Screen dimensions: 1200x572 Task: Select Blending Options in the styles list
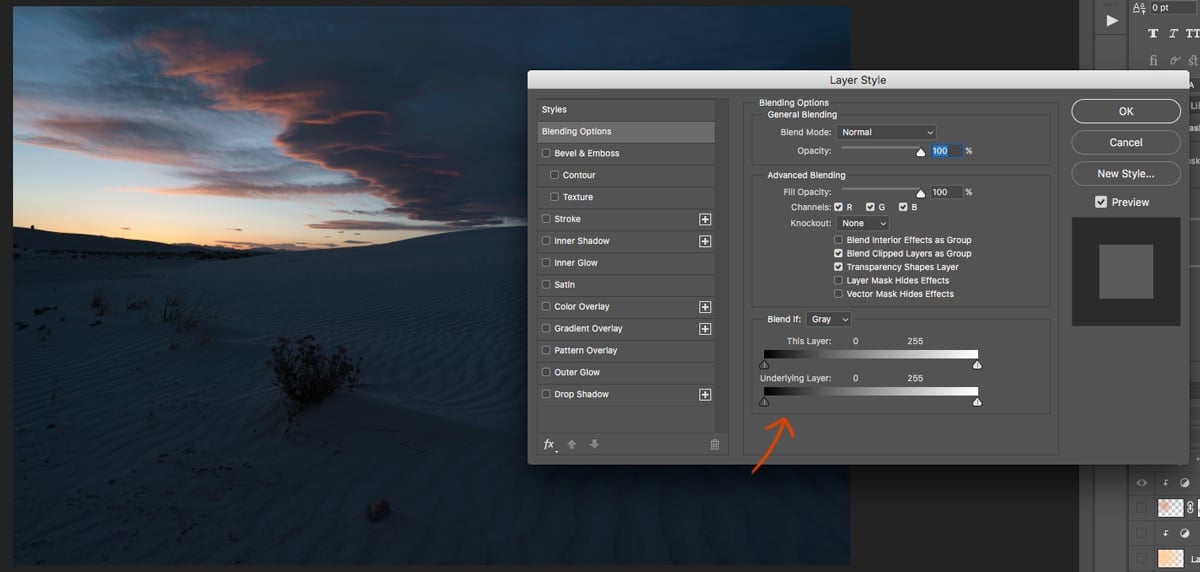(626, 132)
